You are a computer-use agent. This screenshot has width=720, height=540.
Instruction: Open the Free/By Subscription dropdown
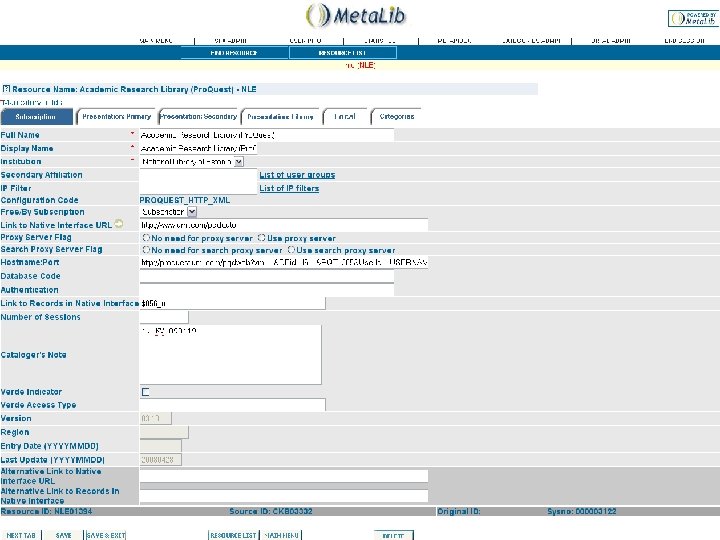point(168,212)
